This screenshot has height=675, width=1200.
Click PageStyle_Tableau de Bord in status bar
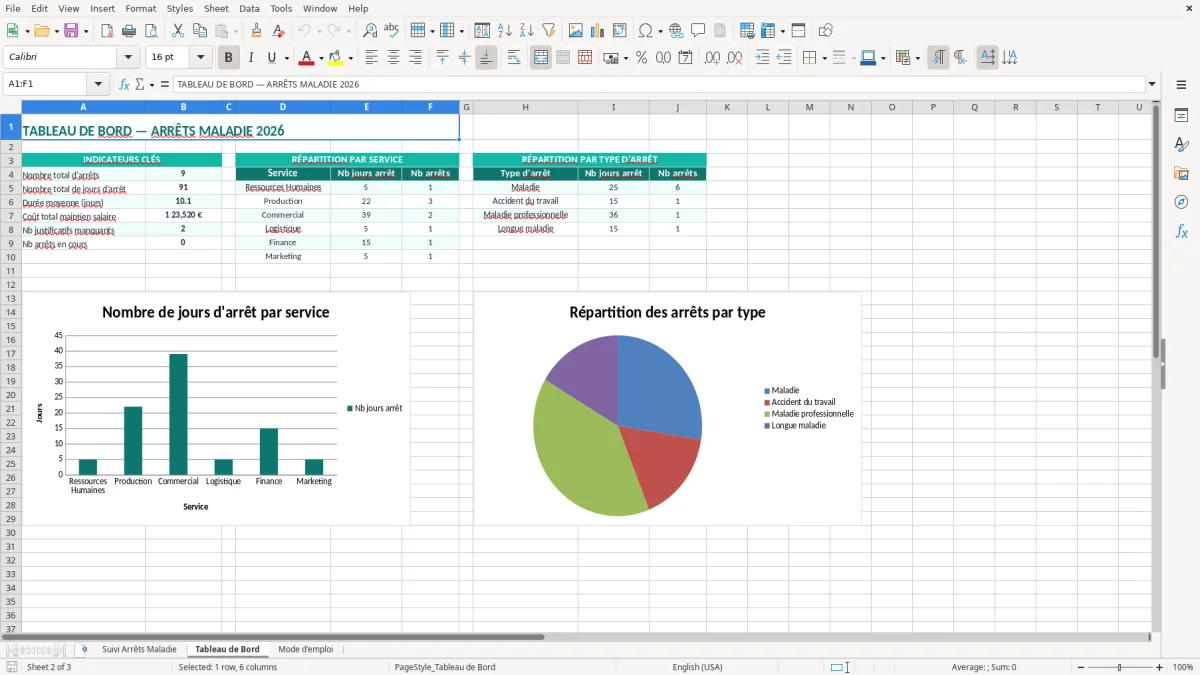(445, 667)
